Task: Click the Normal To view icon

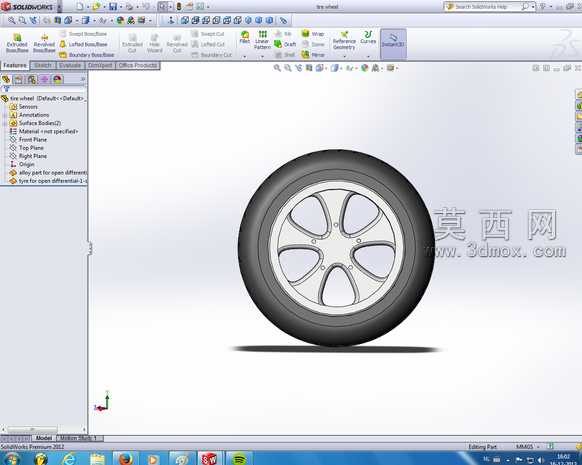Action: click(x=171, y=20)
